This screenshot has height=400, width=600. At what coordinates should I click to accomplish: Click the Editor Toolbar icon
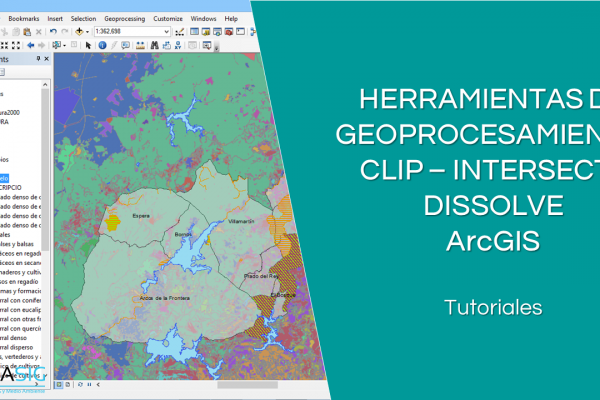point(180,31)
